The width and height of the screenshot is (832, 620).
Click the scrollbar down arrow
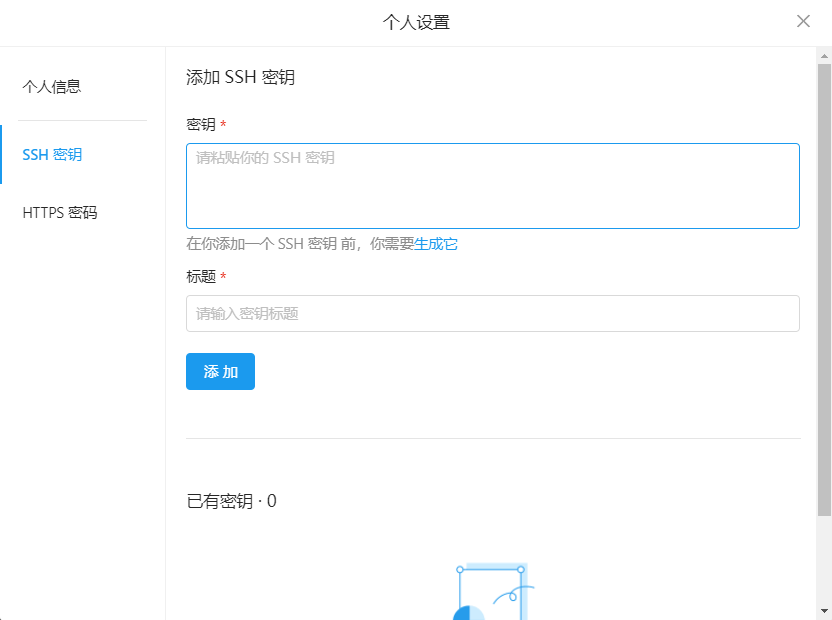824,610
